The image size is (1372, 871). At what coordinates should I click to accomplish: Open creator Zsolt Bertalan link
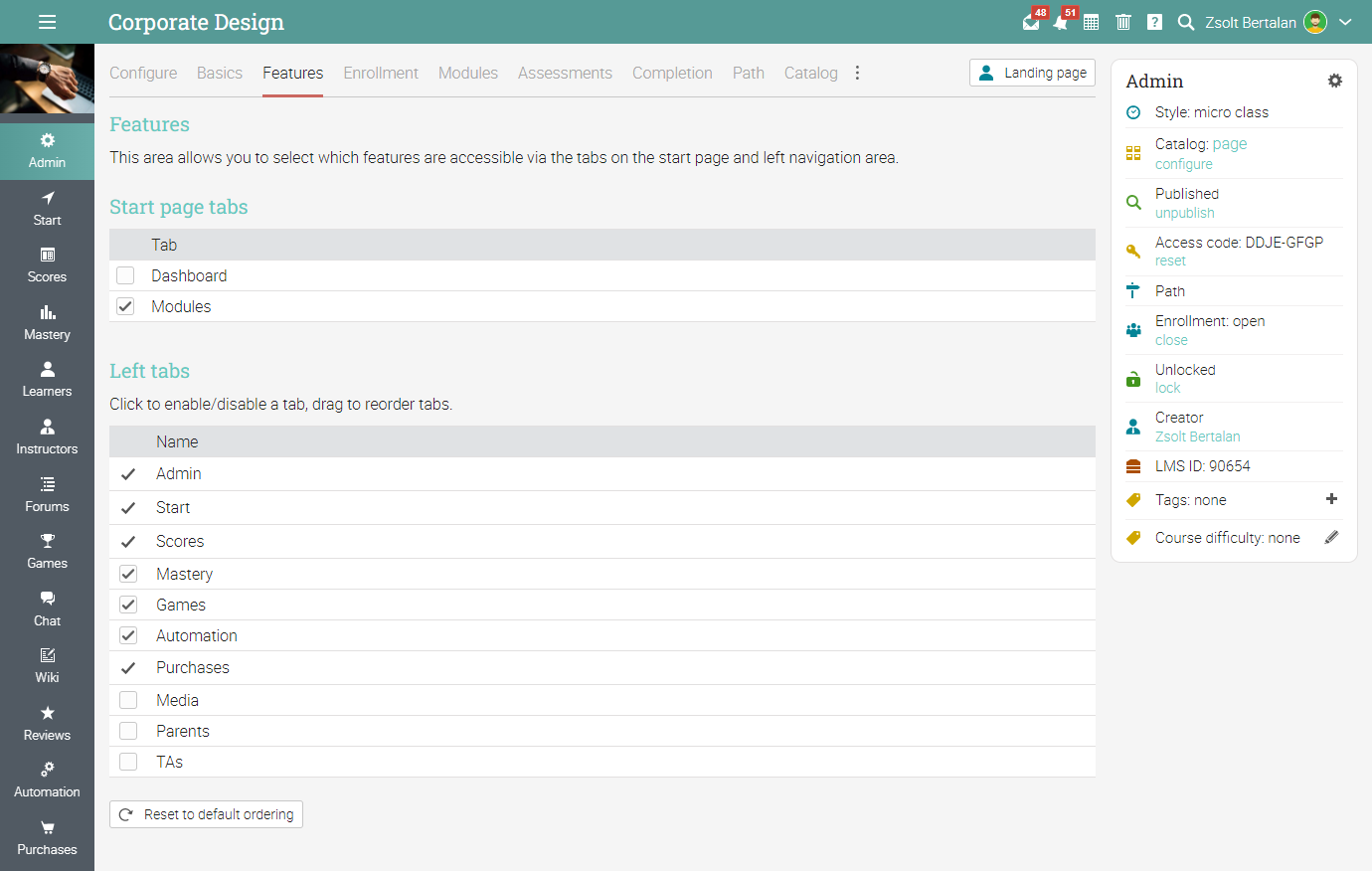(x=1198, y=436)
